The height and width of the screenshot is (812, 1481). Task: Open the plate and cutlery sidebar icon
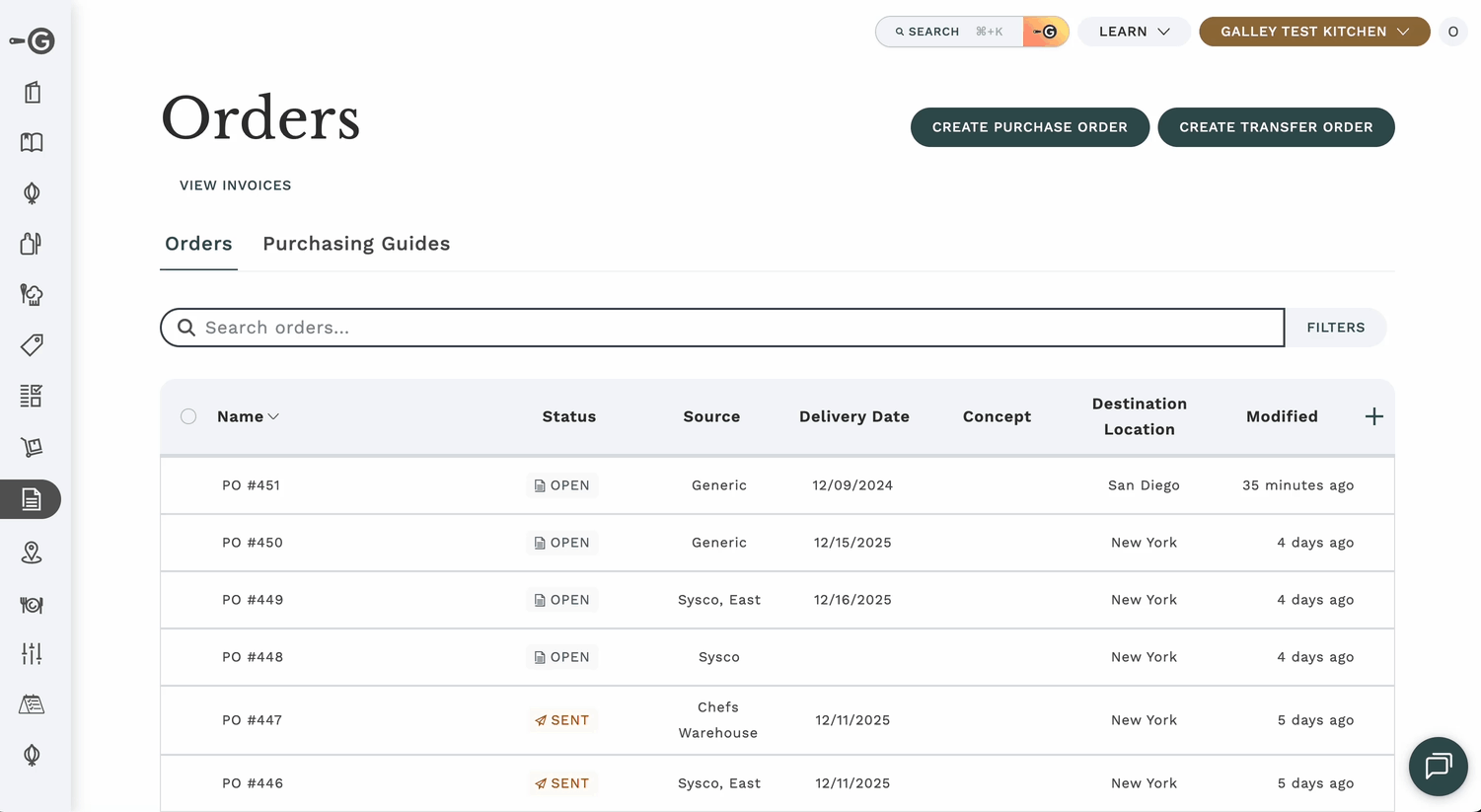pos(32,604)
